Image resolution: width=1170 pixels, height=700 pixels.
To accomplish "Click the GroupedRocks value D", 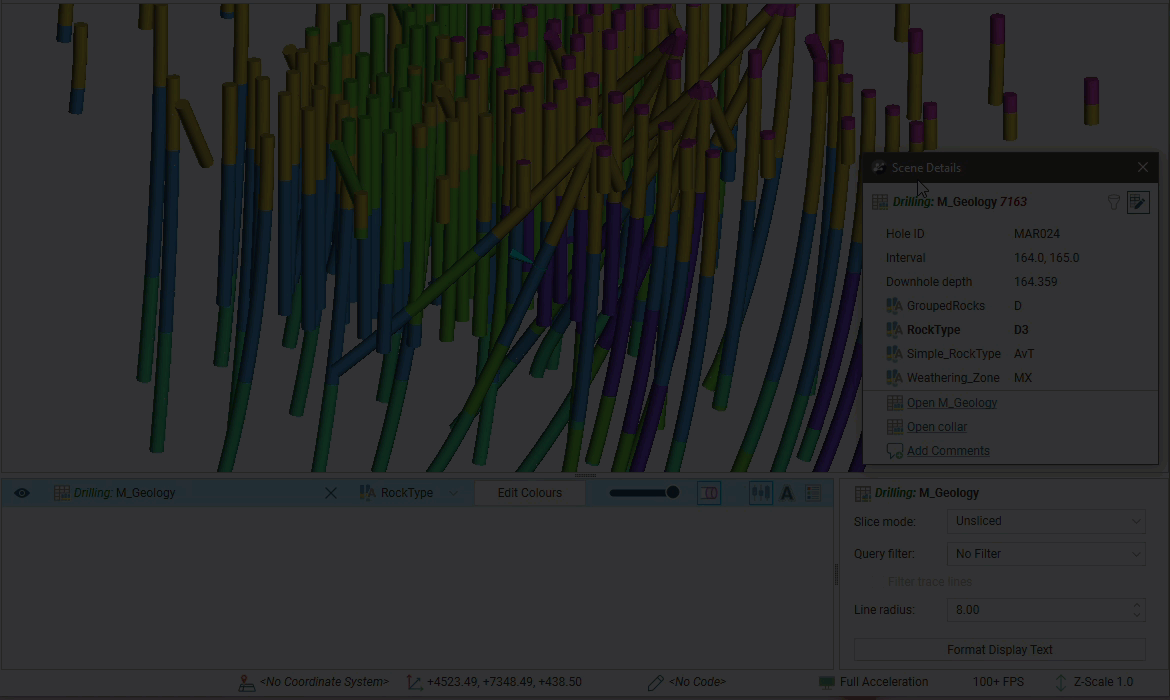I will click(1017, 306).
